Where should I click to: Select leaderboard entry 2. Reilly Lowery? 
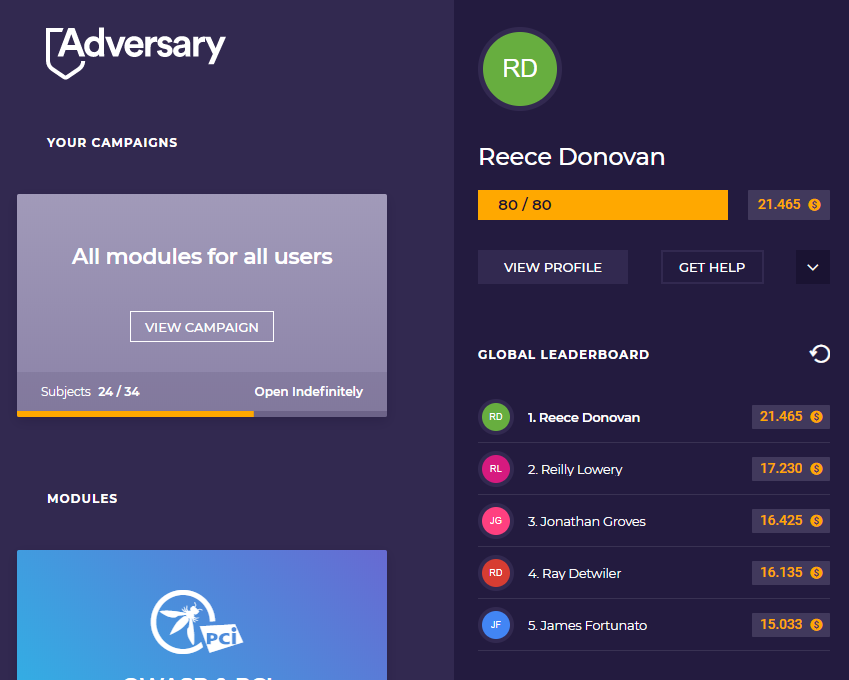[x=654, y=469]
